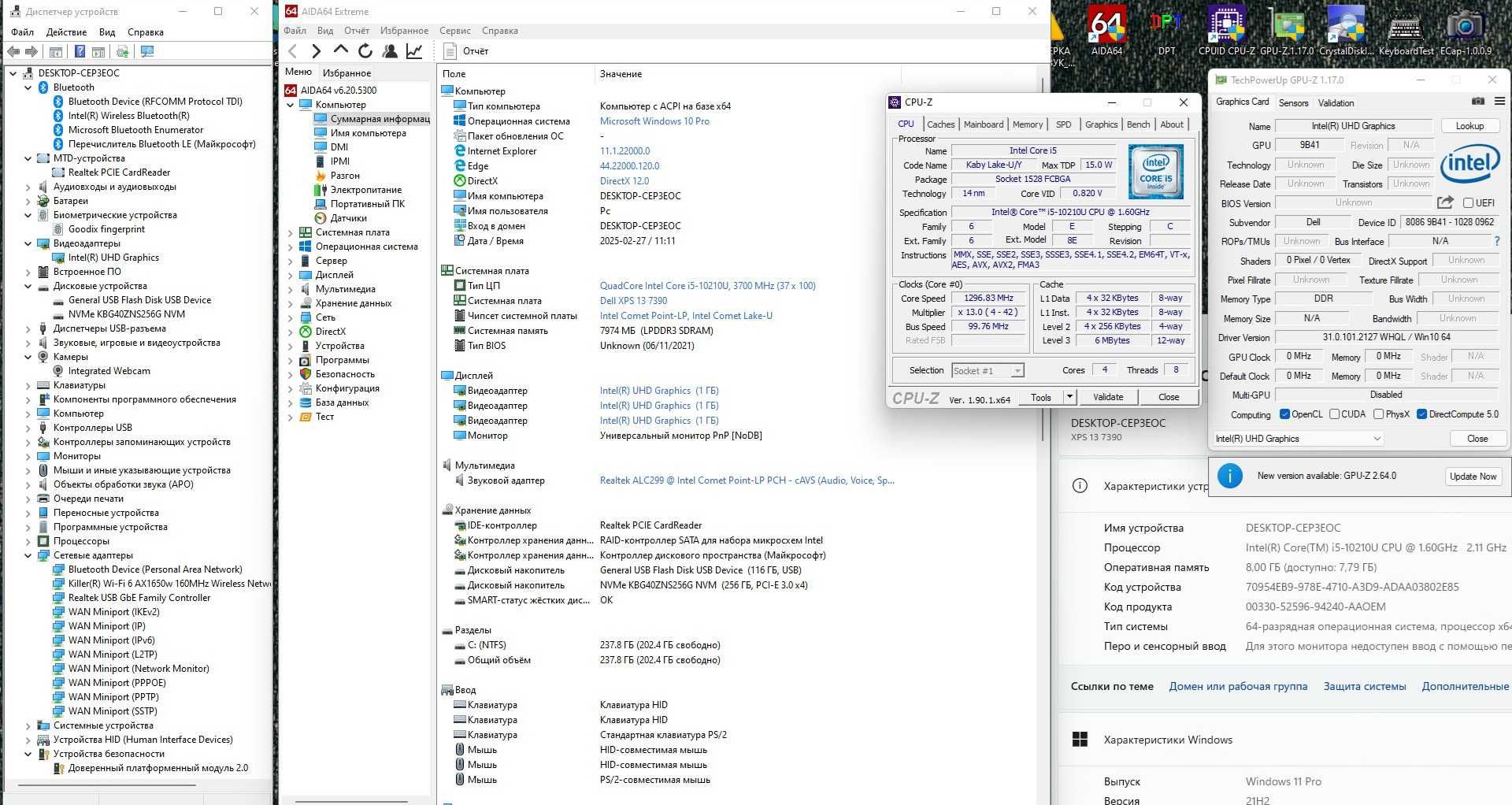Screen dimensions: 1512x805
Task: Click Device Manager scan hardware icon
Action: [147, 52]
